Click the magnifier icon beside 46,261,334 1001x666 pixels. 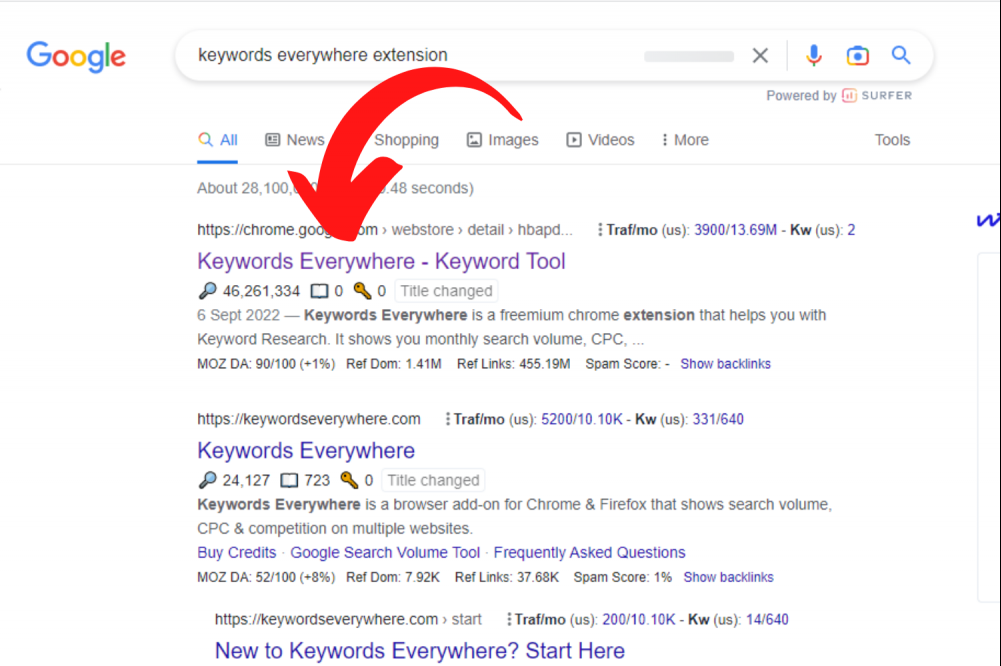tap(207, 291)
